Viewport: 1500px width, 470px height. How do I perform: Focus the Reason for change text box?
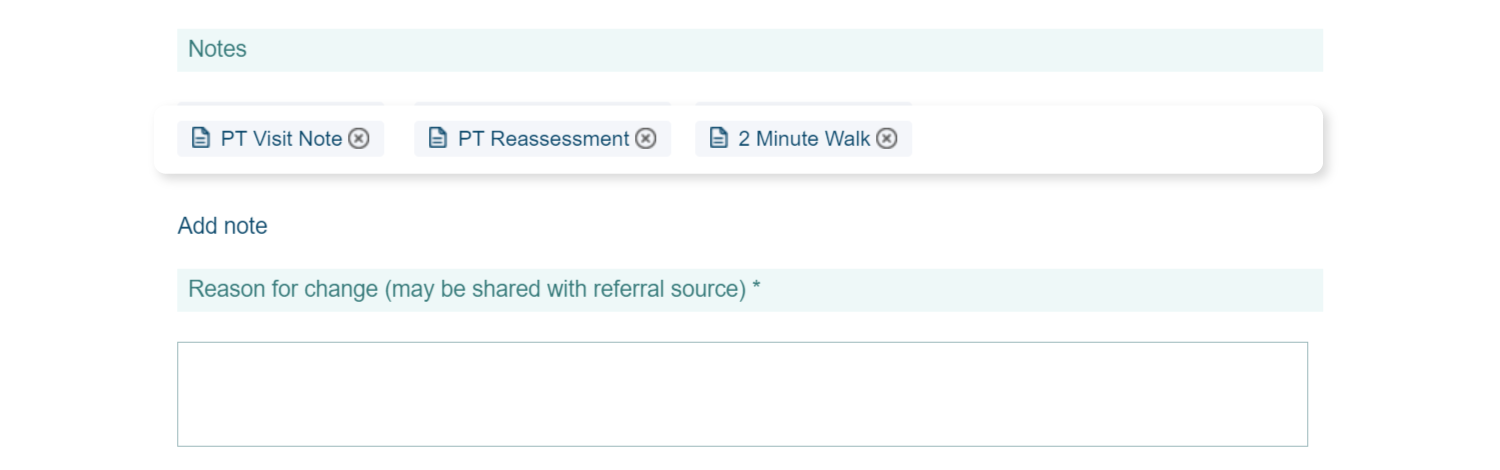click(x=742, y=394)
